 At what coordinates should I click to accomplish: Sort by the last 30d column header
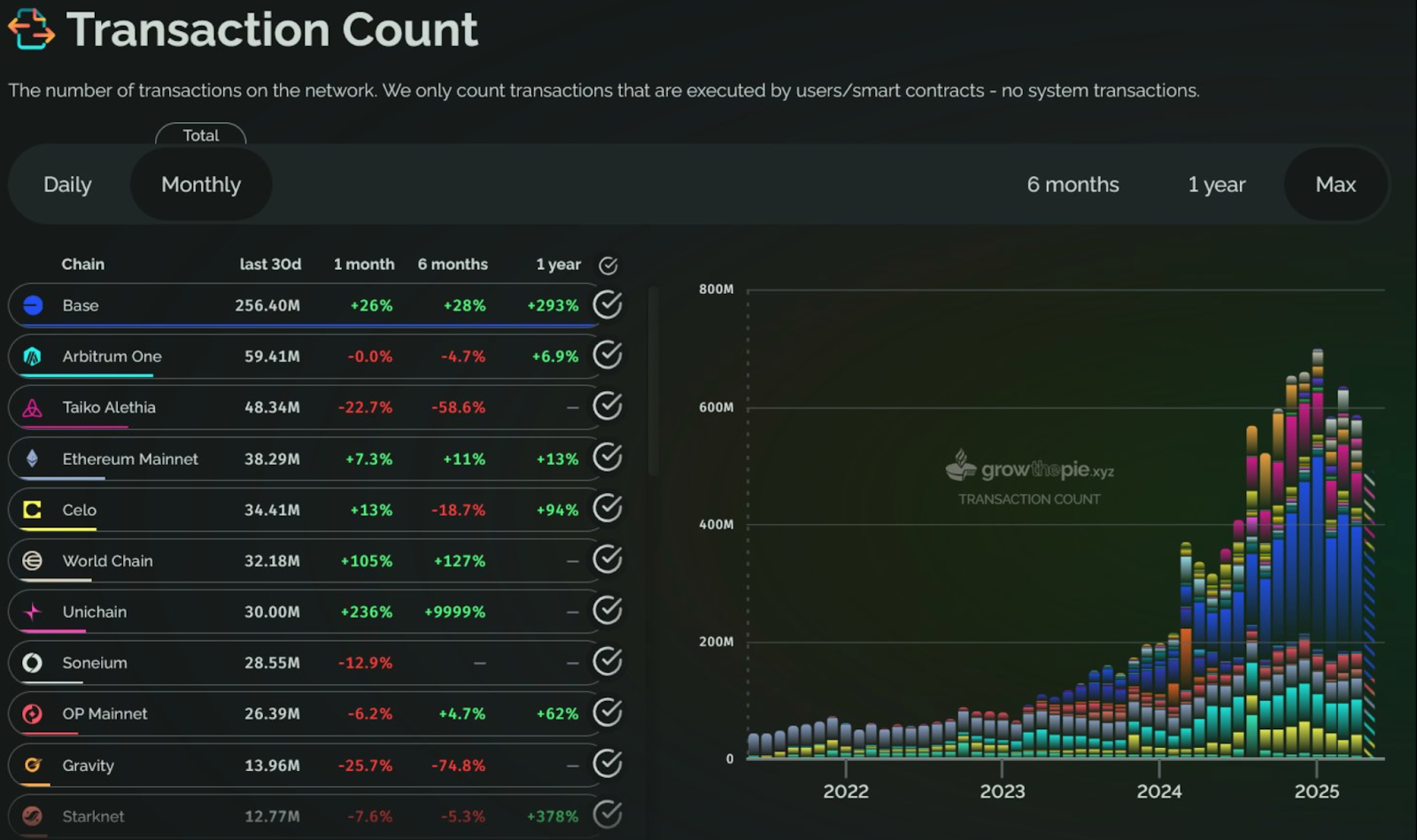coord(270,264)
